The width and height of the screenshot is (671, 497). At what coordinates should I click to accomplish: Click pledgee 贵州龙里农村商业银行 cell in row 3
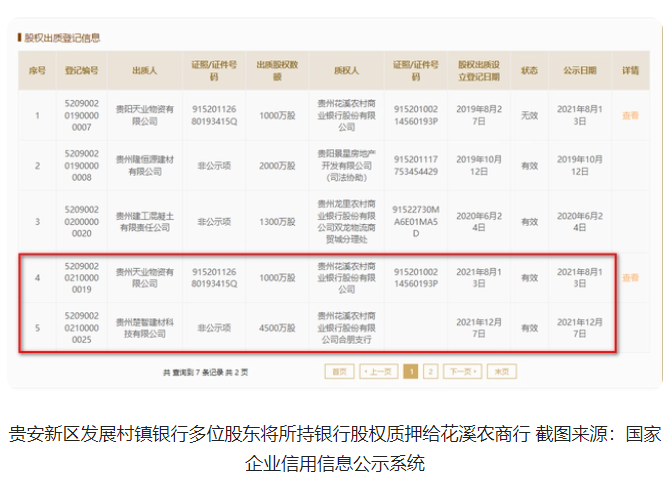(x=346, y=222)
